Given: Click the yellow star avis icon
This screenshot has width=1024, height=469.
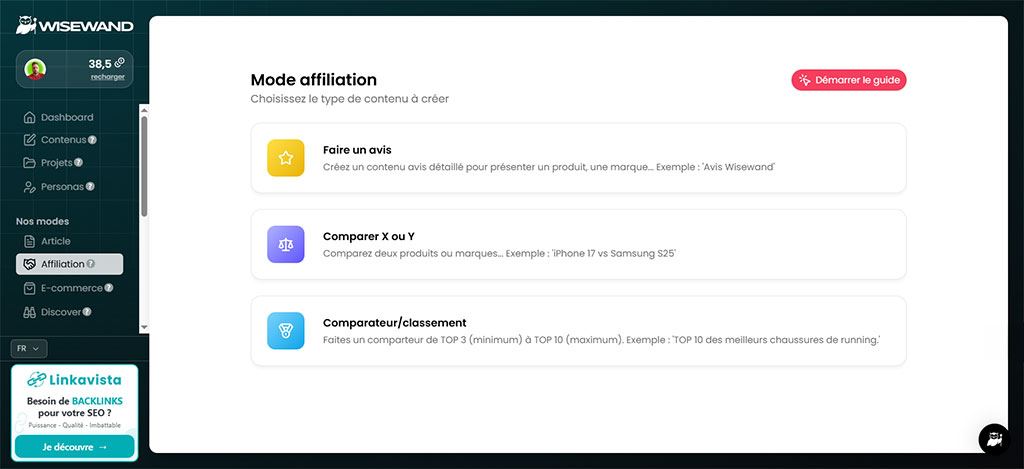Looking at the screenshot, I should pyautogui.click(x=285, y=158).
